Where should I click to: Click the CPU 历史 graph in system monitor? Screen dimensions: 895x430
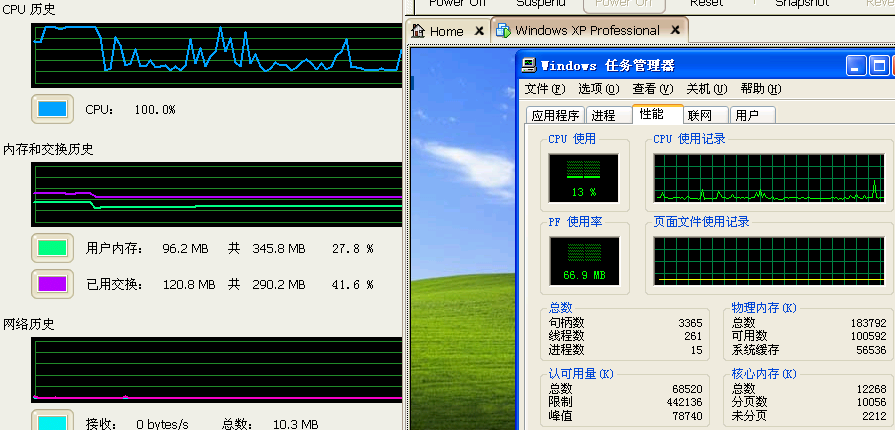[x=217, y=55]
